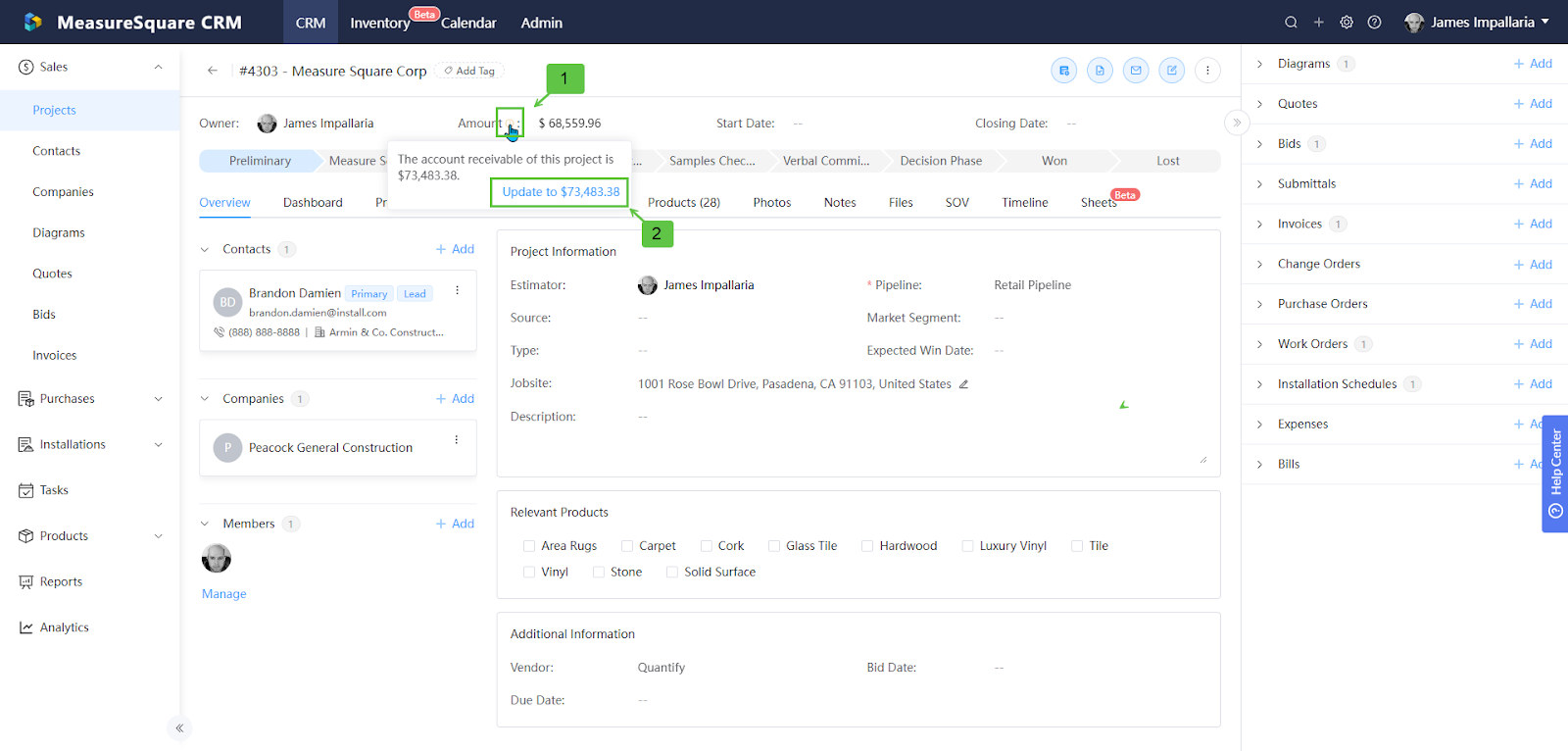Screen dimensions: 1568x751
Task: Check the Cork checkbox
Action: 706,546
